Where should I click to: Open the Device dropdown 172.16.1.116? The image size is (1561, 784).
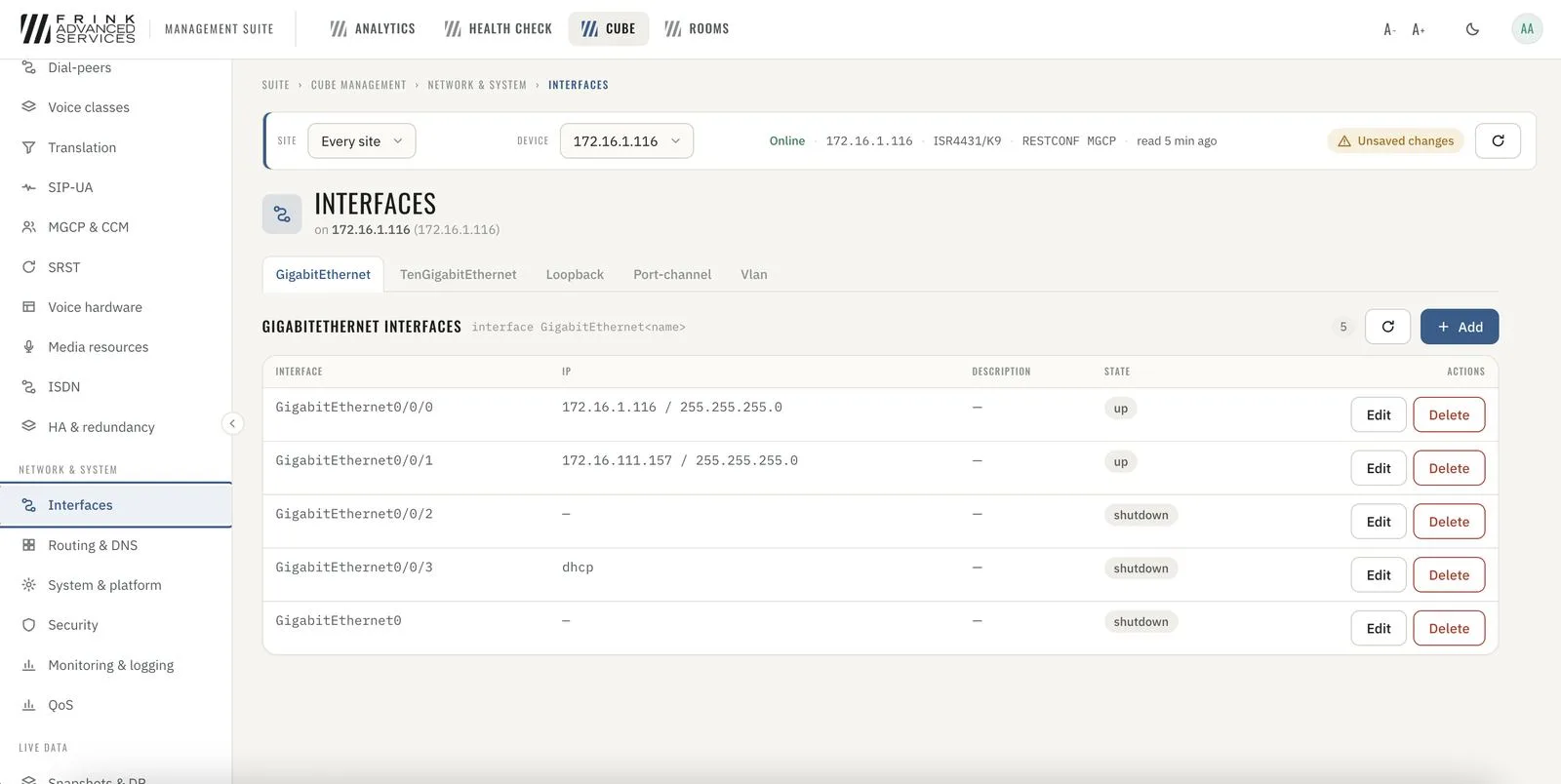[x=626, y=140]
